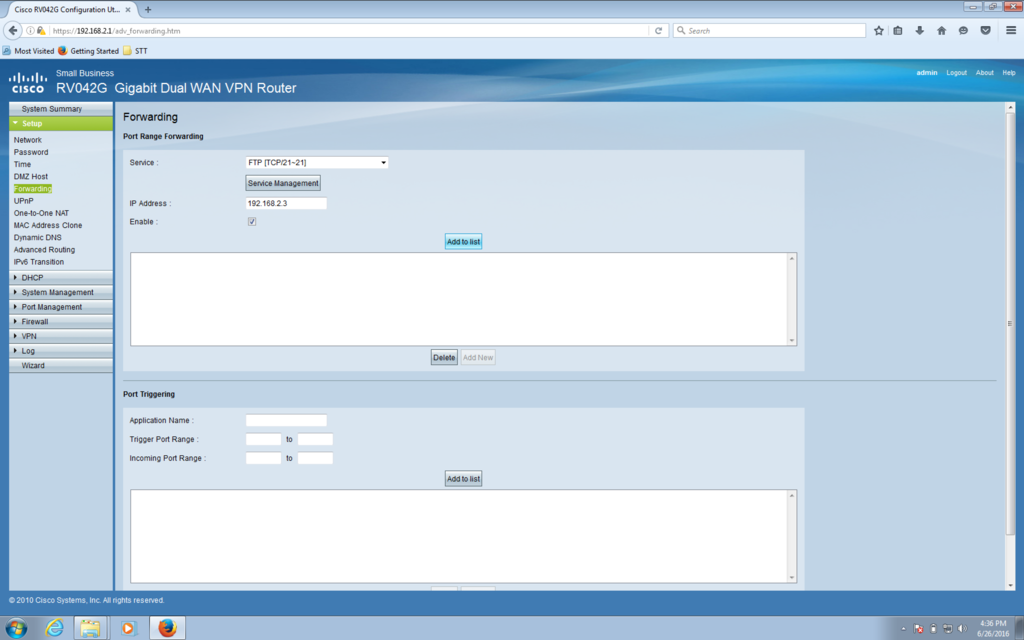Open the STT bookmark folder
The width and height of the screenshot is (1024, 640).
pyautogui.click(x=135, y=51)
